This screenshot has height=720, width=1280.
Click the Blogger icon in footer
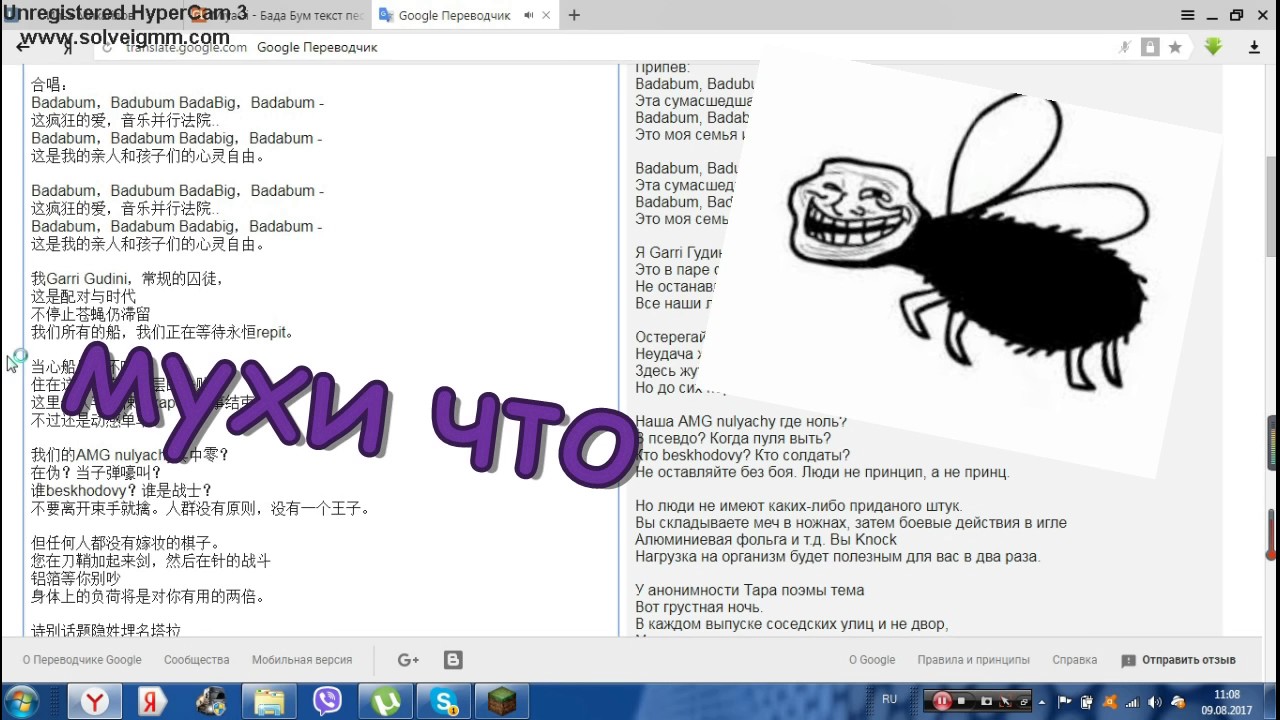point(453,660)
